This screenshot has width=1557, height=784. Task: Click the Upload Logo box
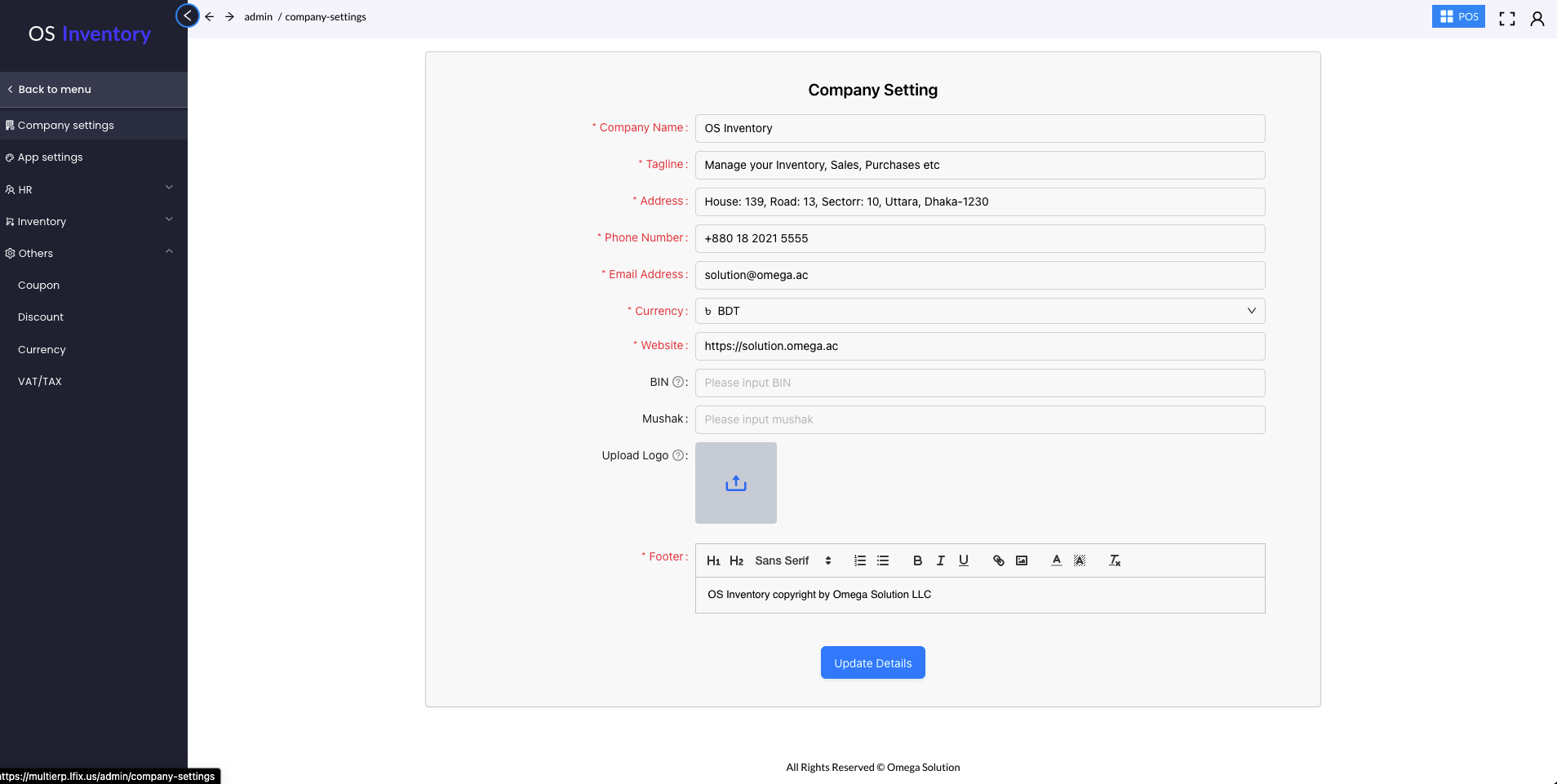point(735,483)
